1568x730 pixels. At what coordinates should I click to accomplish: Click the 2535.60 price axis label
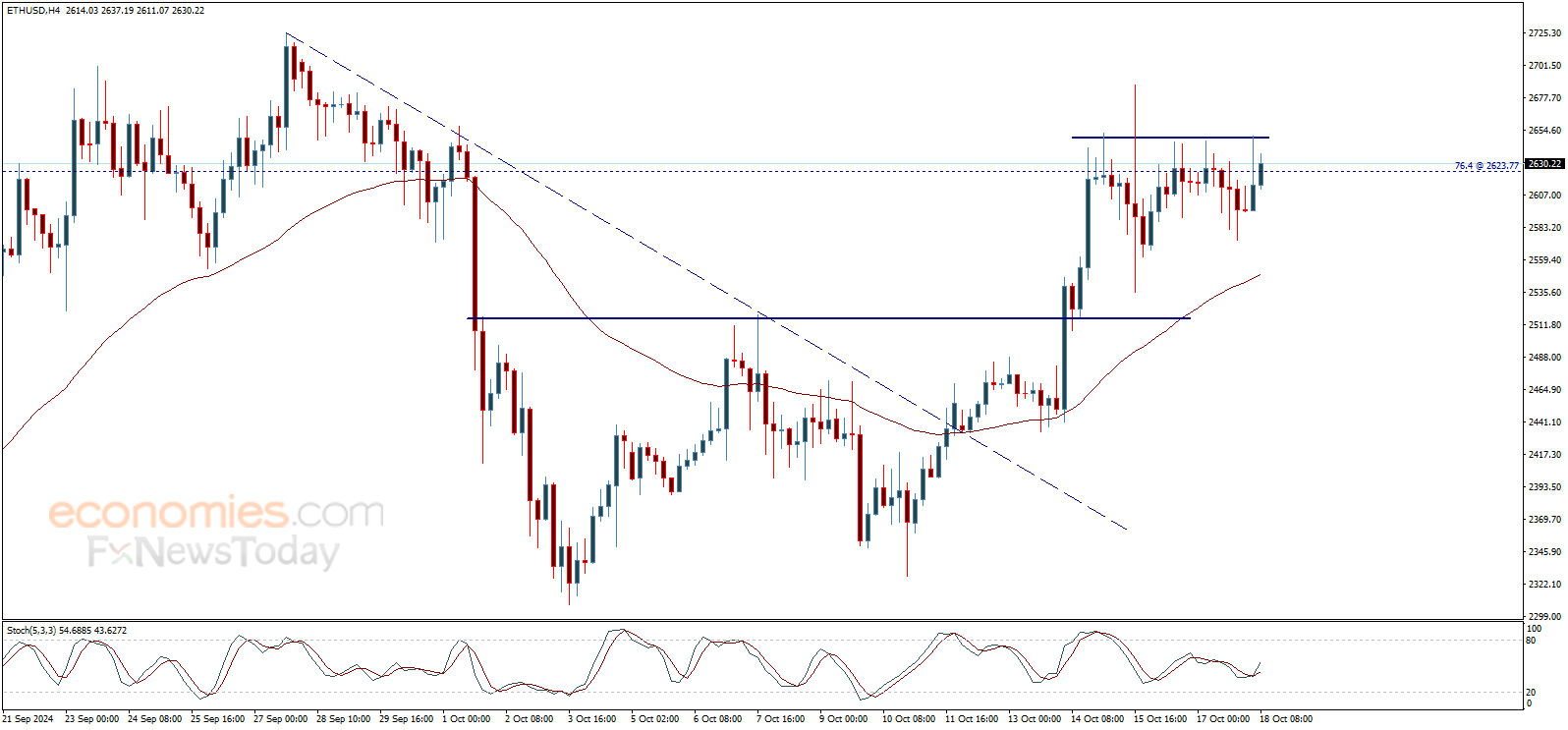1544,293
